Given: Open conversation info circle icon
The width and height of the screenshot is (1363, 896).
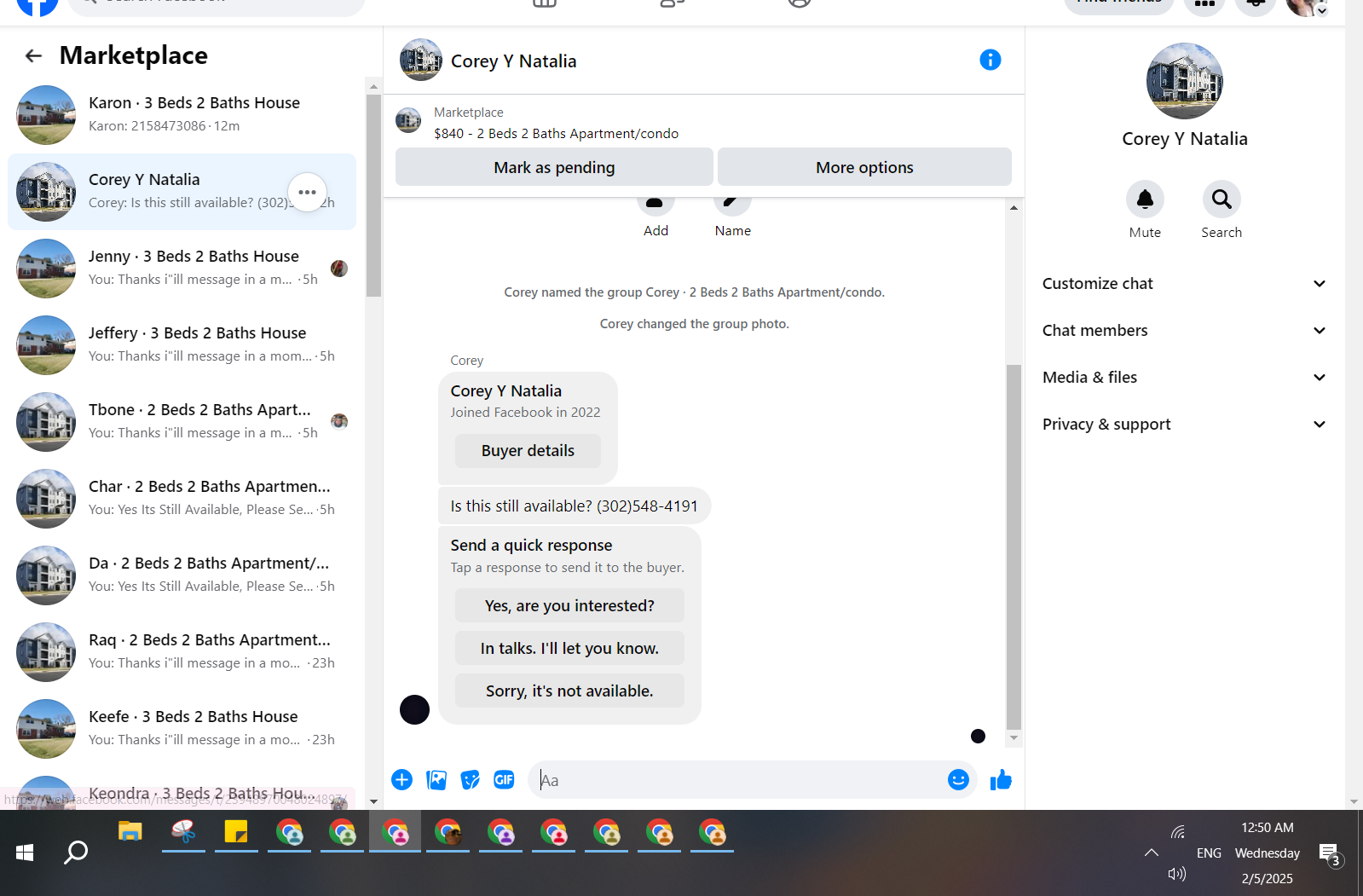Looking at the screenshot, I should [990, 60].
